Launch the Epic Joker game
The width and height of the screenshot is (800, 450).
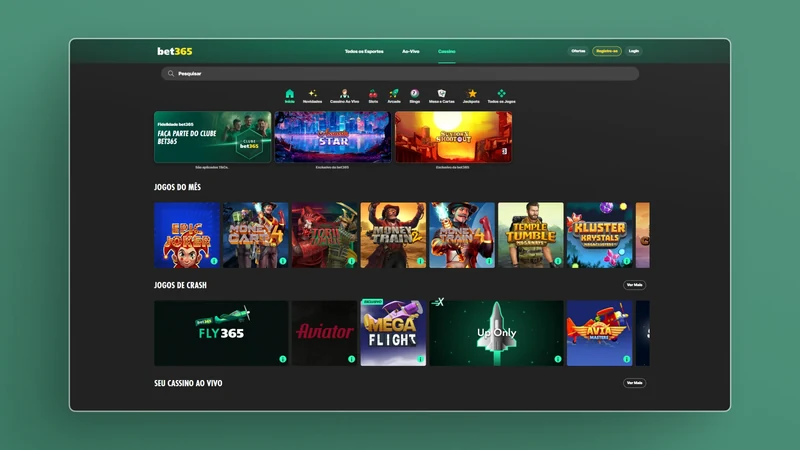[x=187, y=235]
